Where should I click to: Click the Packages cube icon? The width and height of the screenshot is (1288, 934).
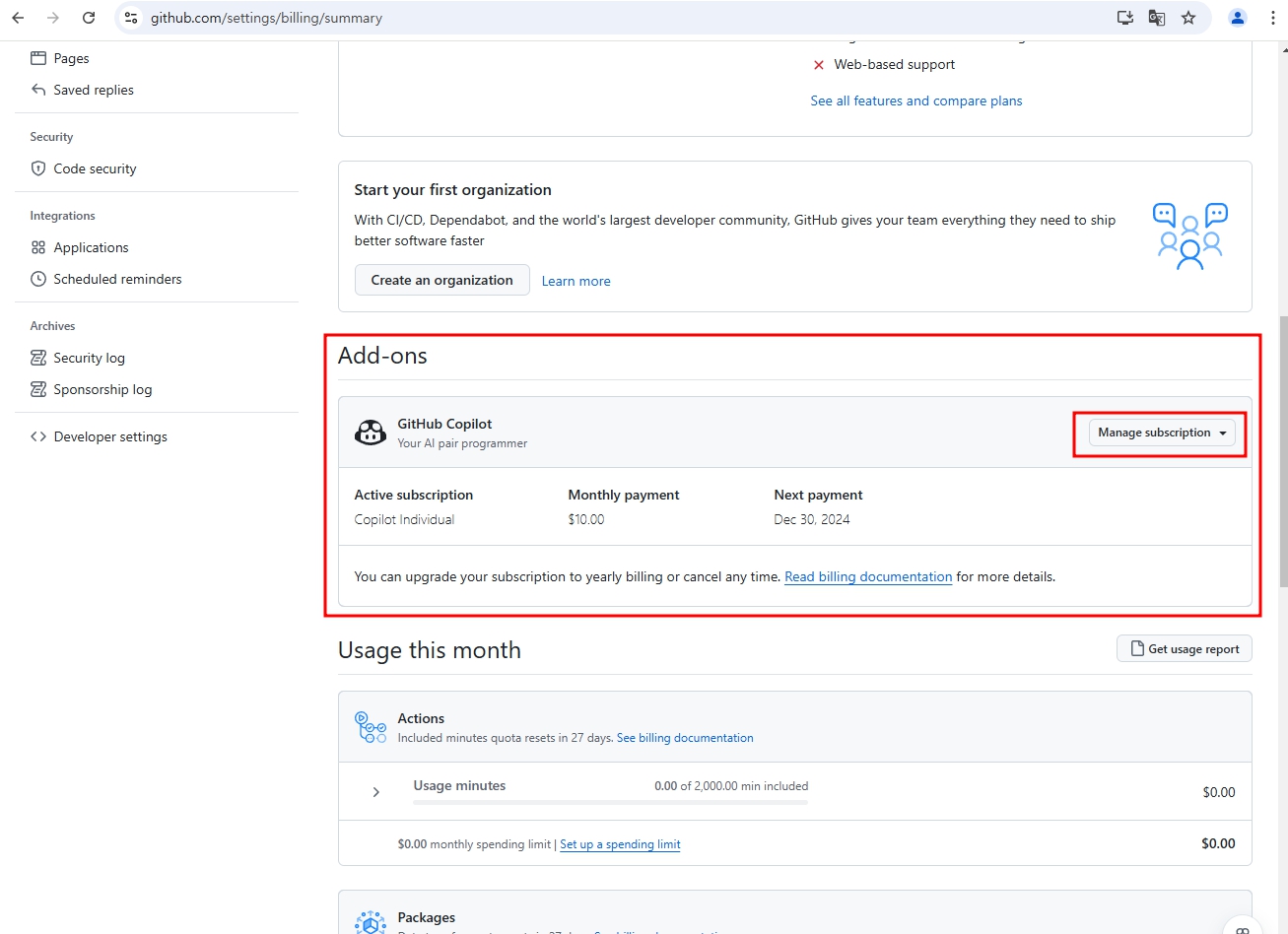click(371, 923)
